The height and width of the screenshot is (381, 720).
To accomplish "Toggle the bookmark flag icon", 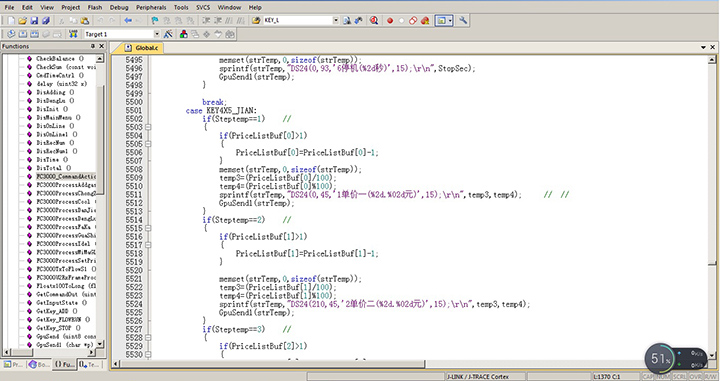I will pyautogui.click(x=155, y=21).
